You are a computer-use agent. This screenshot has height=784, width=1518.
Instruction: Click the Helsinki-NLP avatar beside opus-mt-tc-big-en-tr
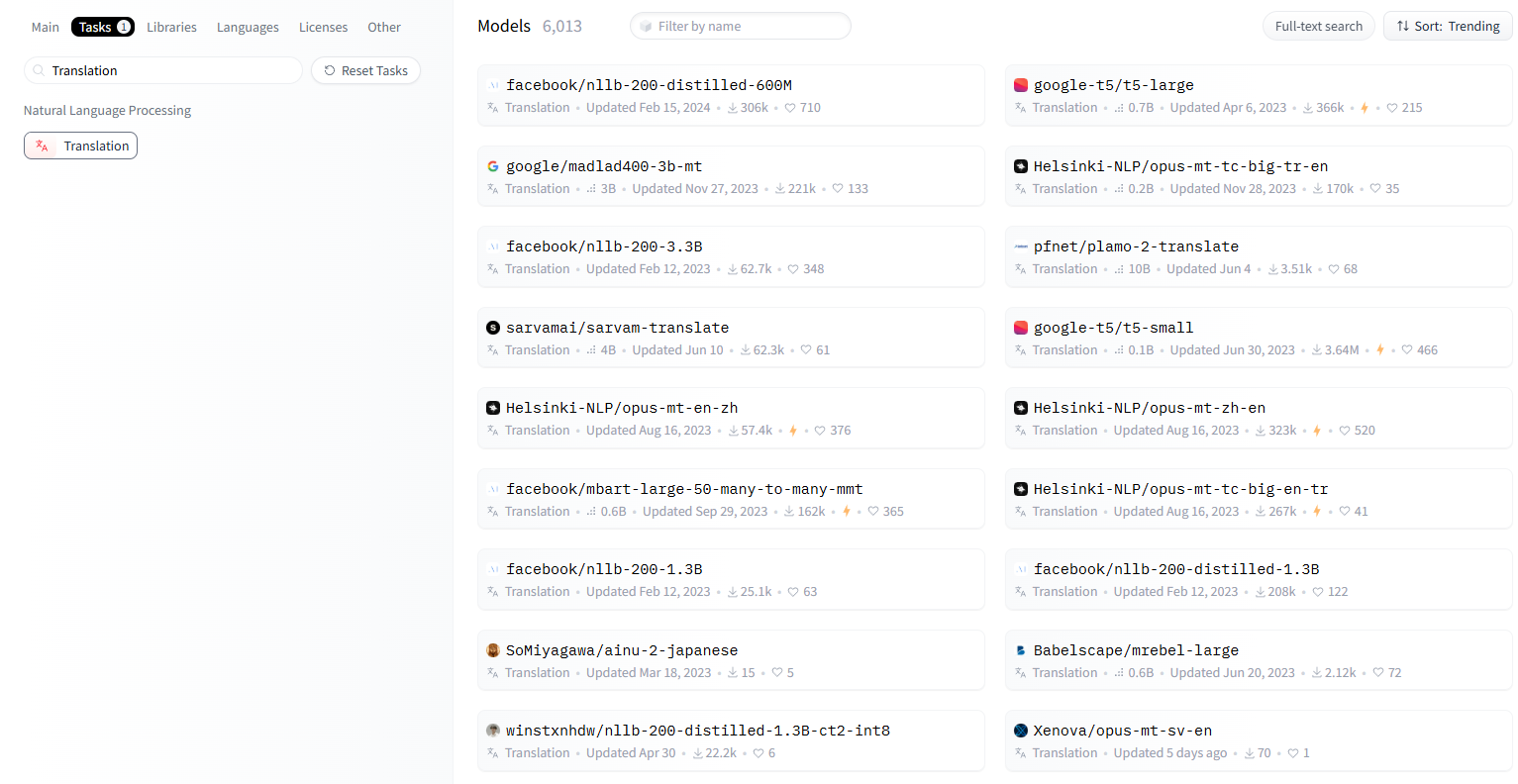[x=1021, y=489]
